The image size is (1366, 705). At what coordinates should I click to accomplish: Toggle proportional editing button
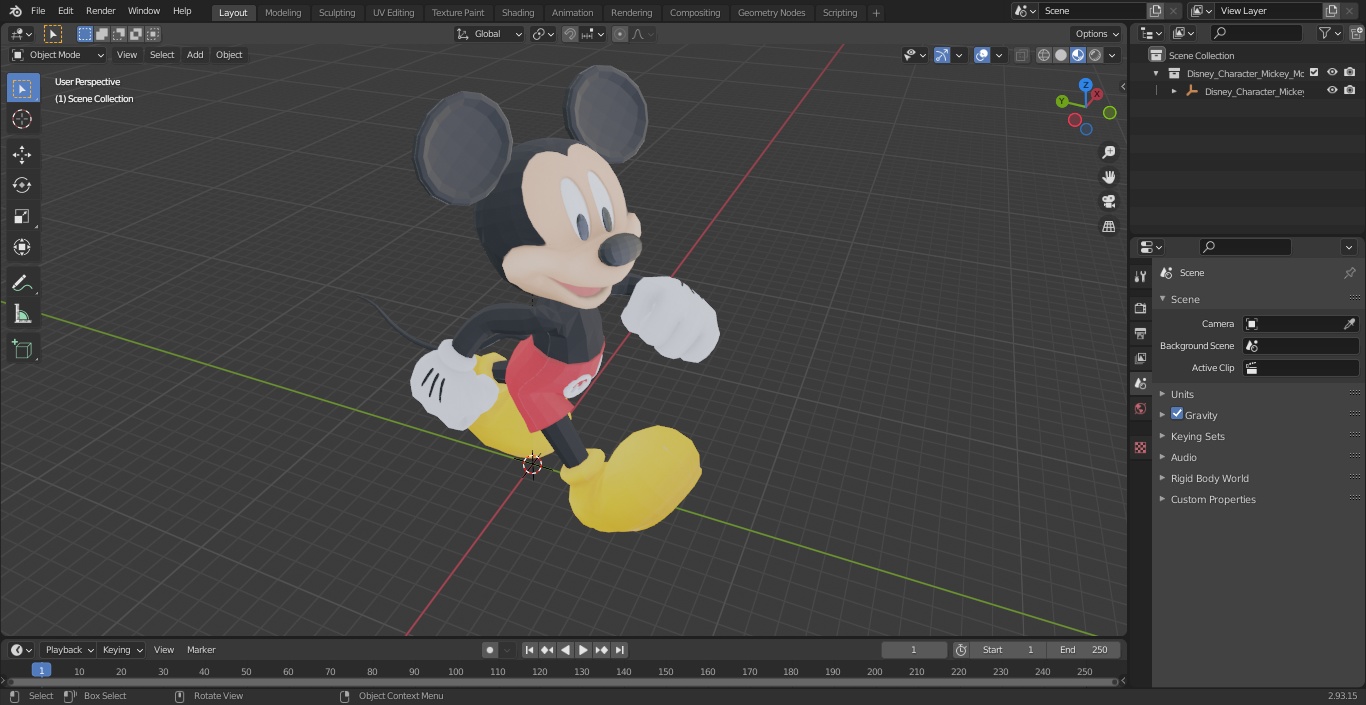pos(620,34)
